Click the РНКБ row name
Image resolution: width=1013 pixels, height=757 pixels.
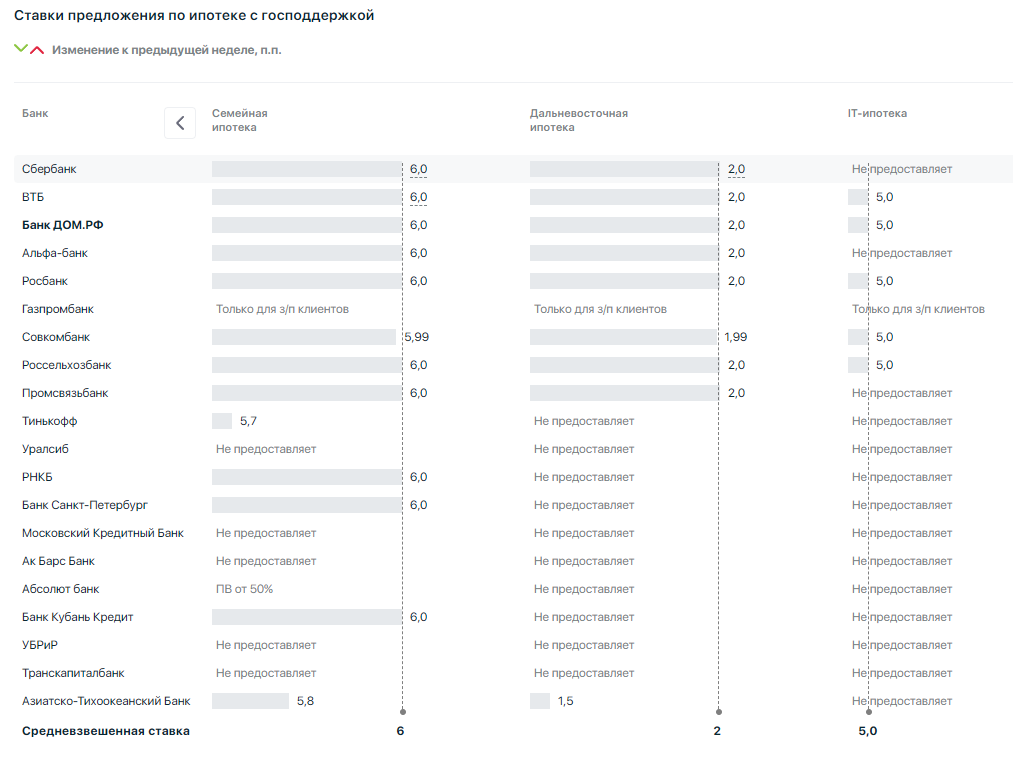click(x=37, y=477)
